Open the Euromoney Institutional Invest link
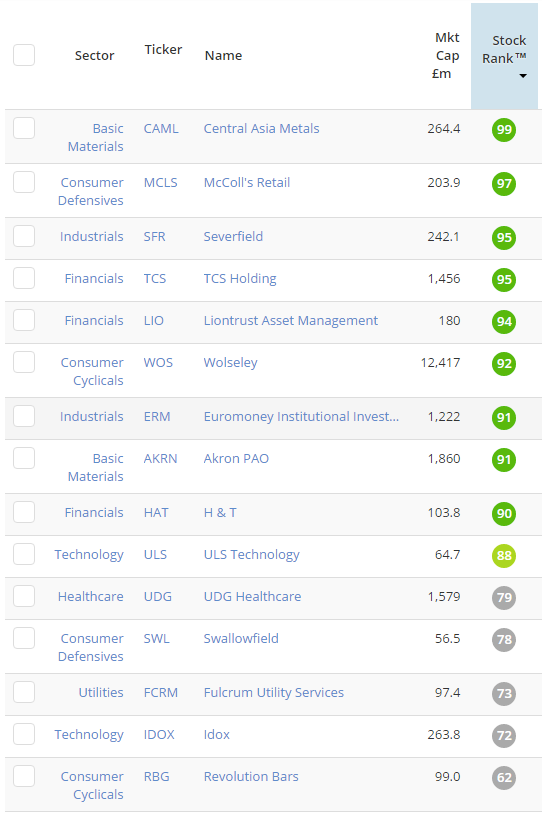 (301, 417)
